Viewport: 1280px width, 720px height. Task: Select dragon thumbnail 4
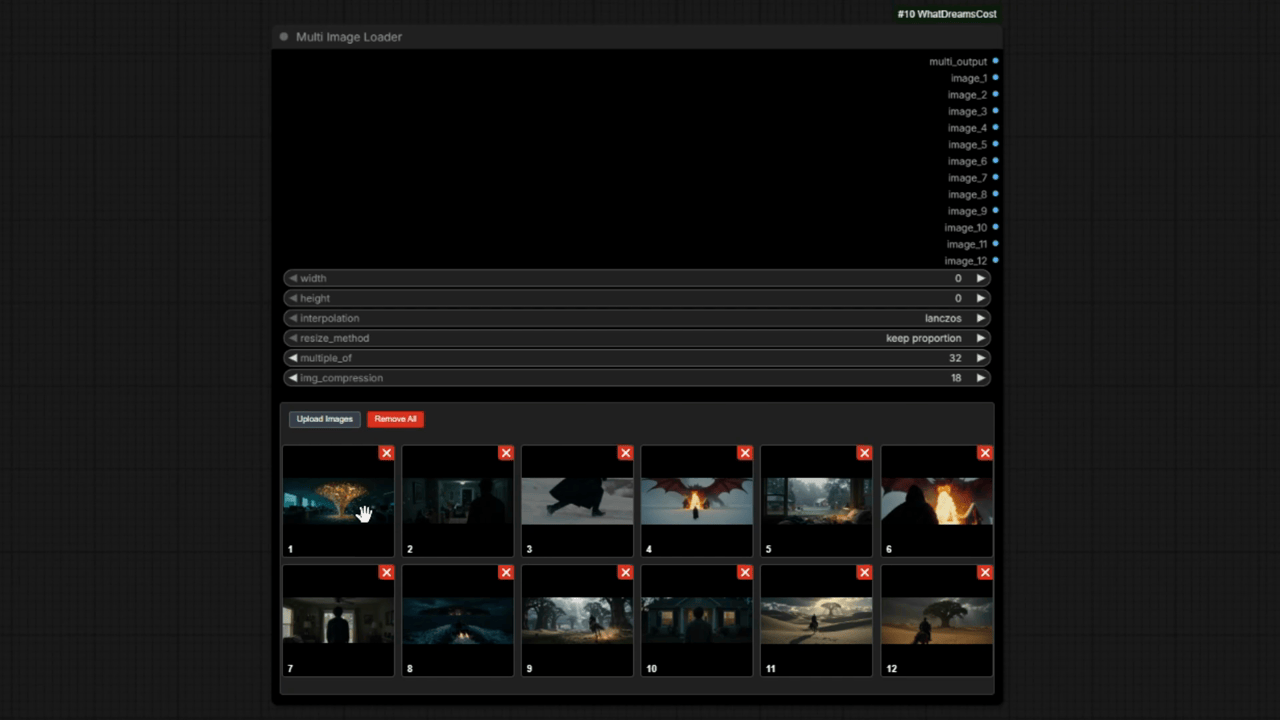pos(697,501)
